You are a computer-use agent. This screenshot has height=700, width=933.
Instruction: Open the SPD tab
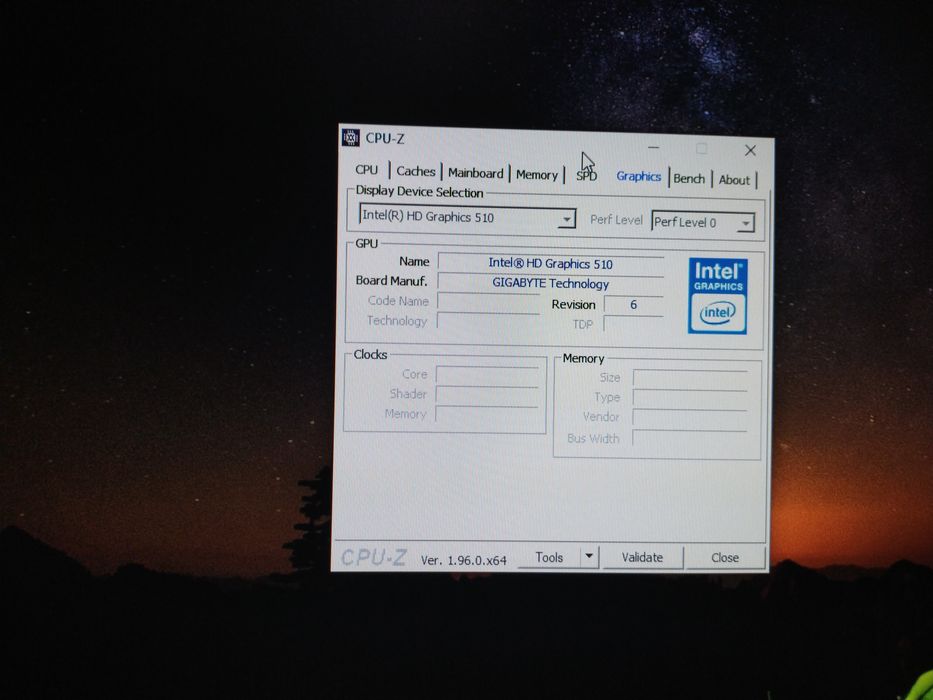(586, 176)
